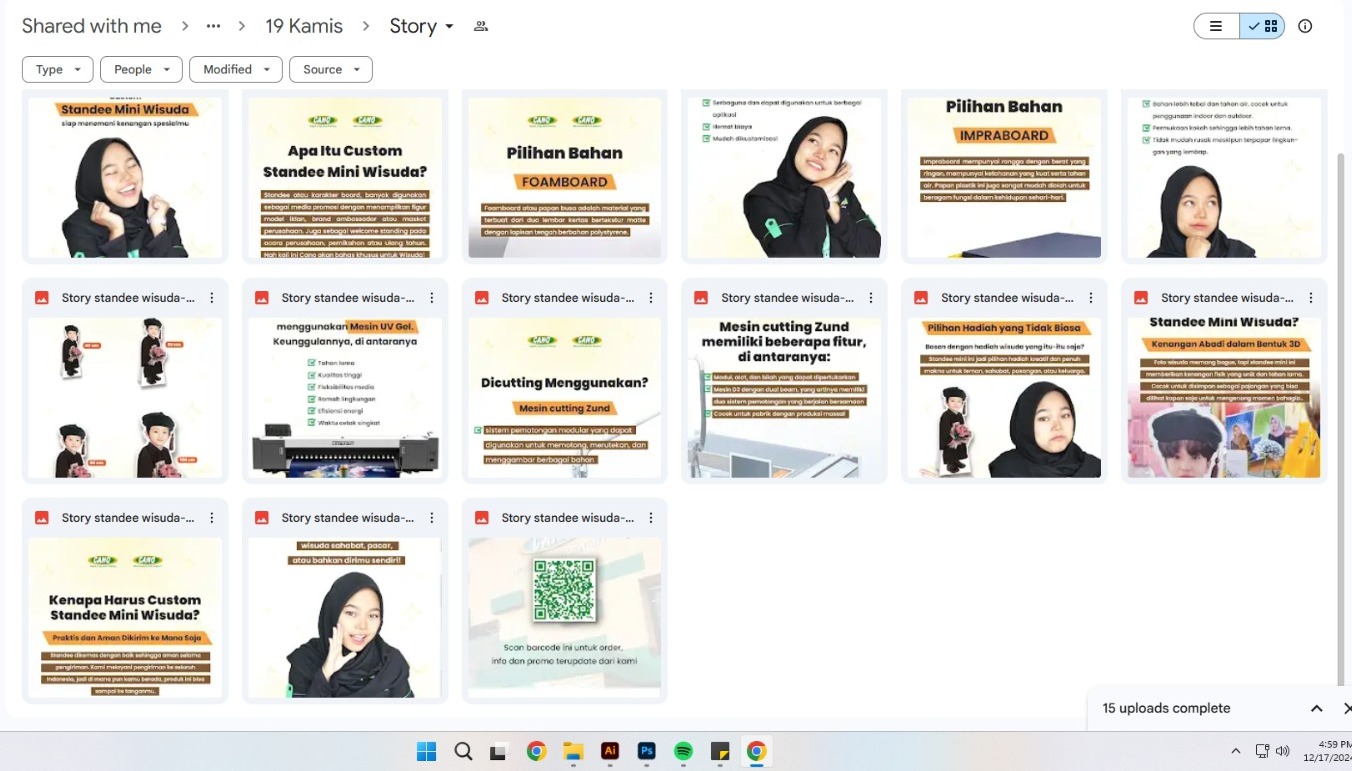Select the grid layout view toggle
Viewport: 1352px width, 771px height.
[x=1263, y=27]
